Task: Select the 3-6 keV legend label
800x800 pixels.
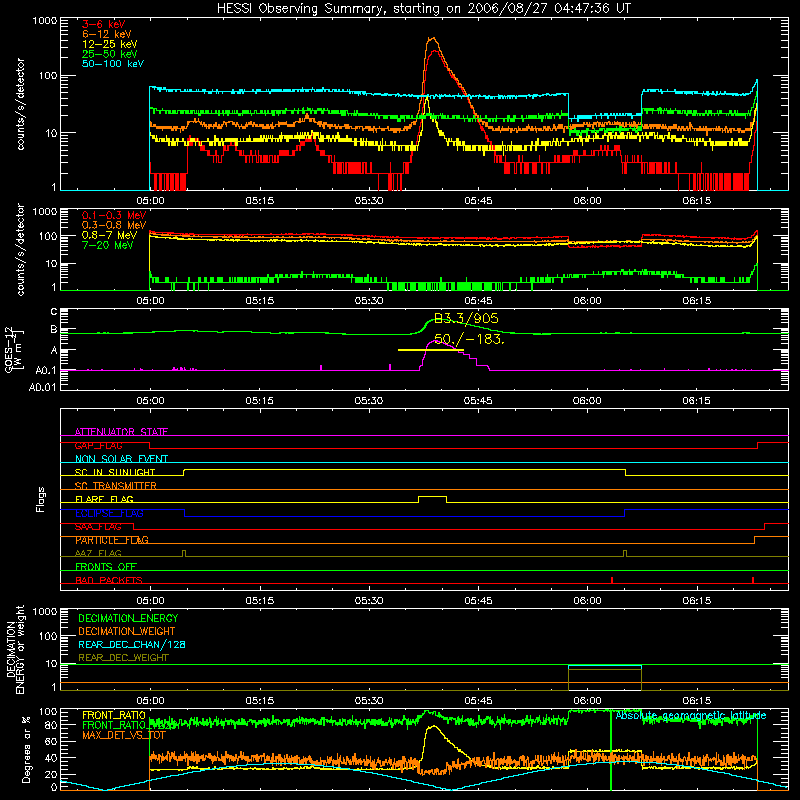Action: pos(103,24)
